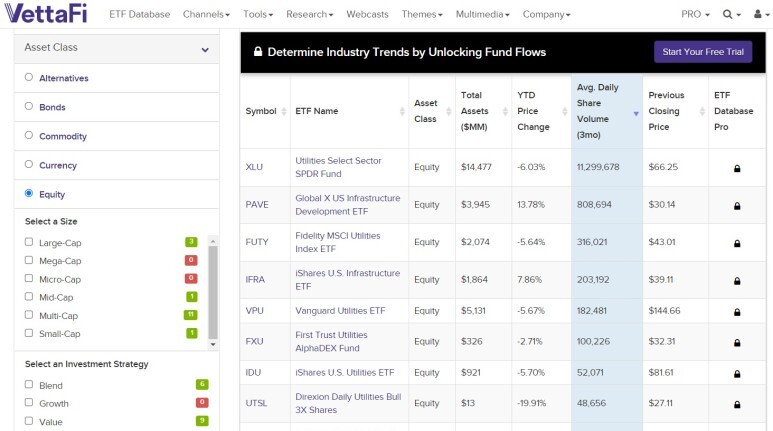The width and height of the screenshot is (773, 431).
Task: Click size list scroll up arrow
Action: (x=213, y=241)
